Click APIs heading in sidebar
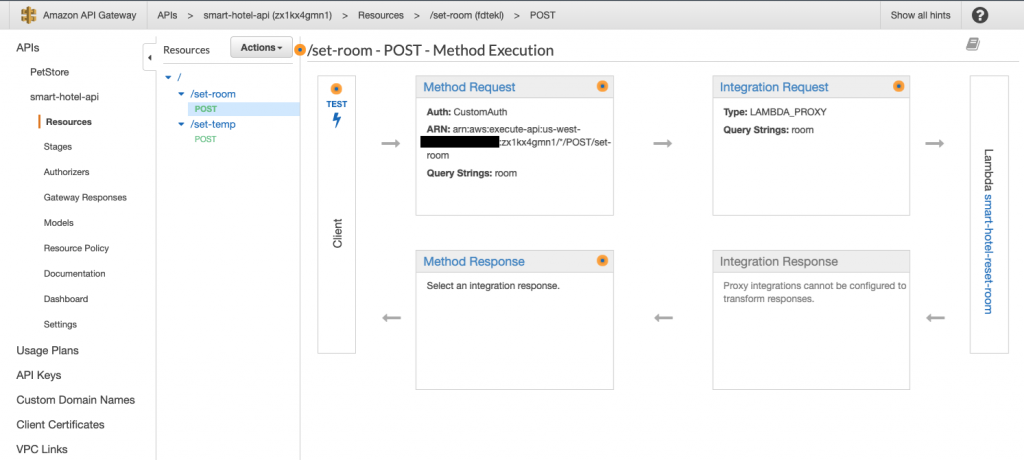The height and width of the screenshot is (460, 1024). pyautogui.click(x=28, y=48)
